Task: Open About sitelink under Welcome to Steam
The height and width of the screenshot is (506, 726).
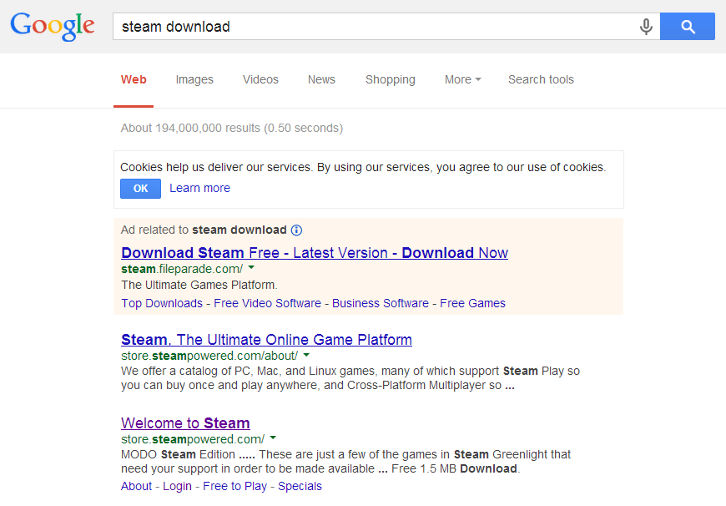Action: coord(136,486)
